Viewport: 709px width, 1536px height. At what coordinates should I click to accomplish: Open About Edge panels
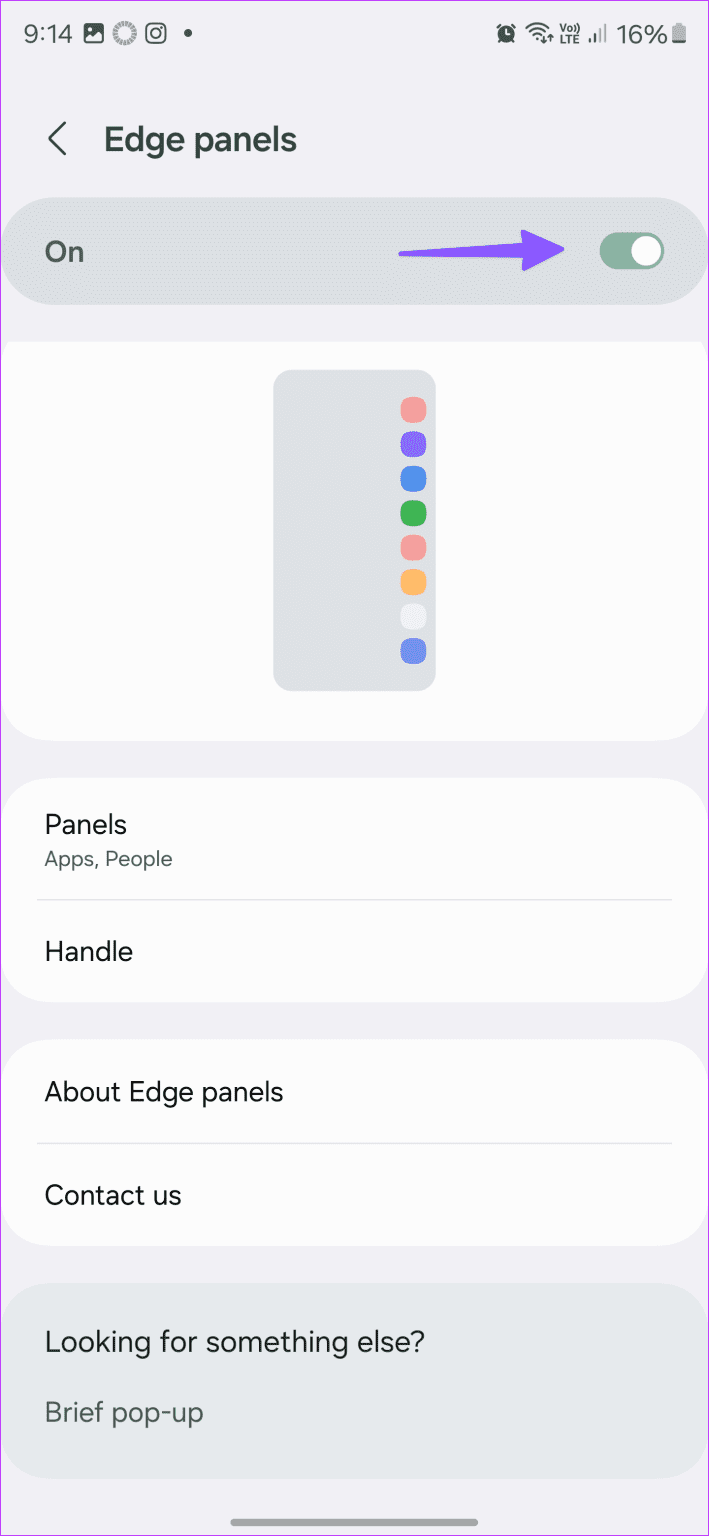(x=354, y=1092)
